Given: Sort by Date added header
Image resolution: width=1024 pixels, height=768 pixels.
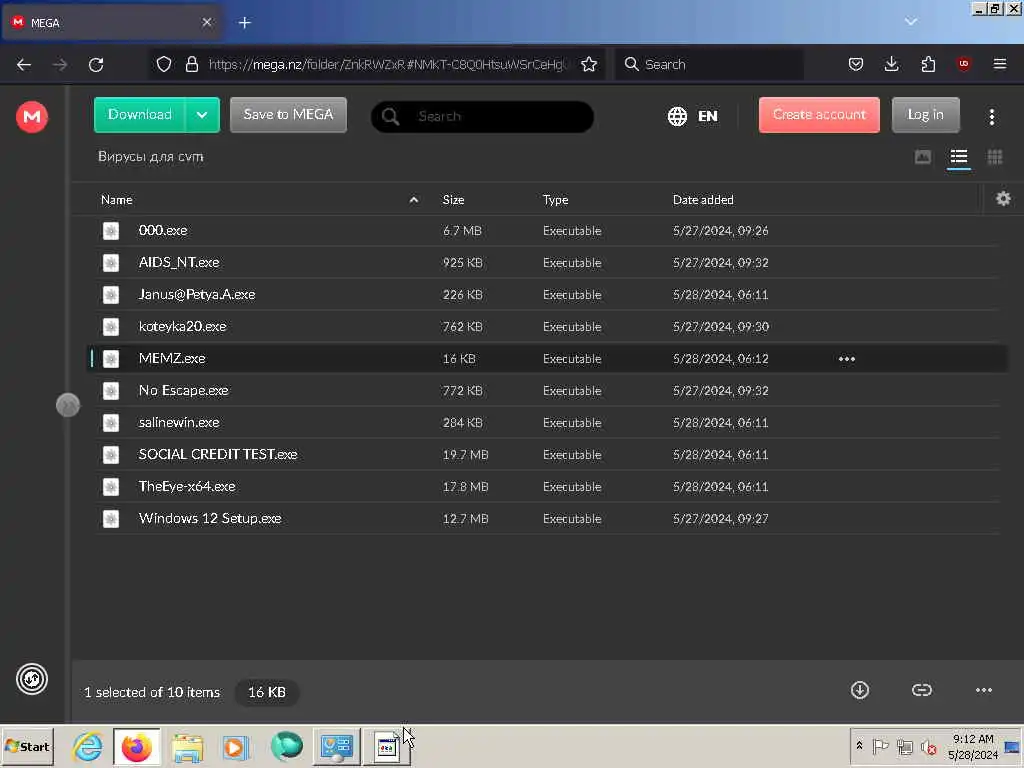Looking at the screenshot, I should pos(703,200).
